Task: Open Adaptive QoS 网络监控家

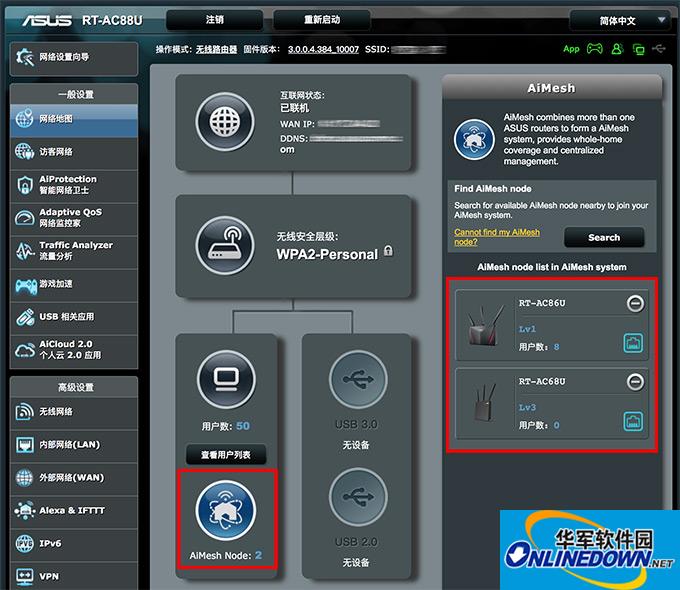Action: 73,218
